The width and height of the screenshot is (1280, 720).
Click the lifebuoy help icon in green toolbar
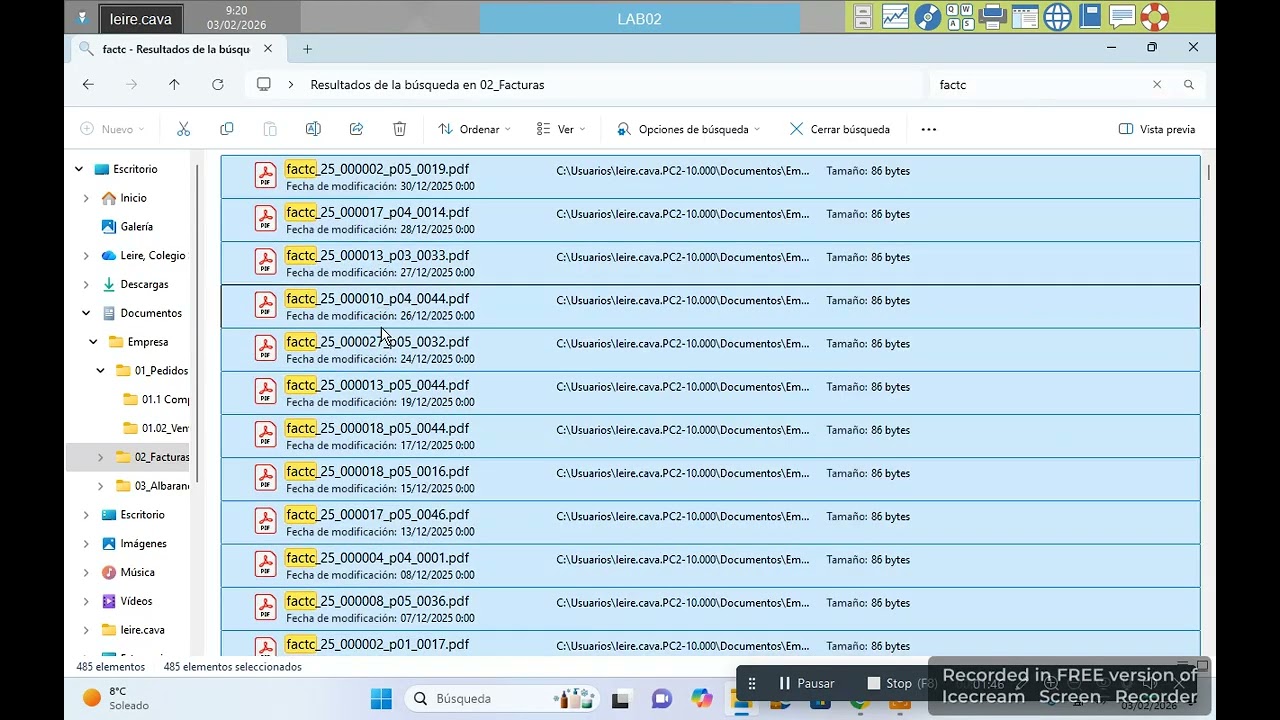point(1155,17)
